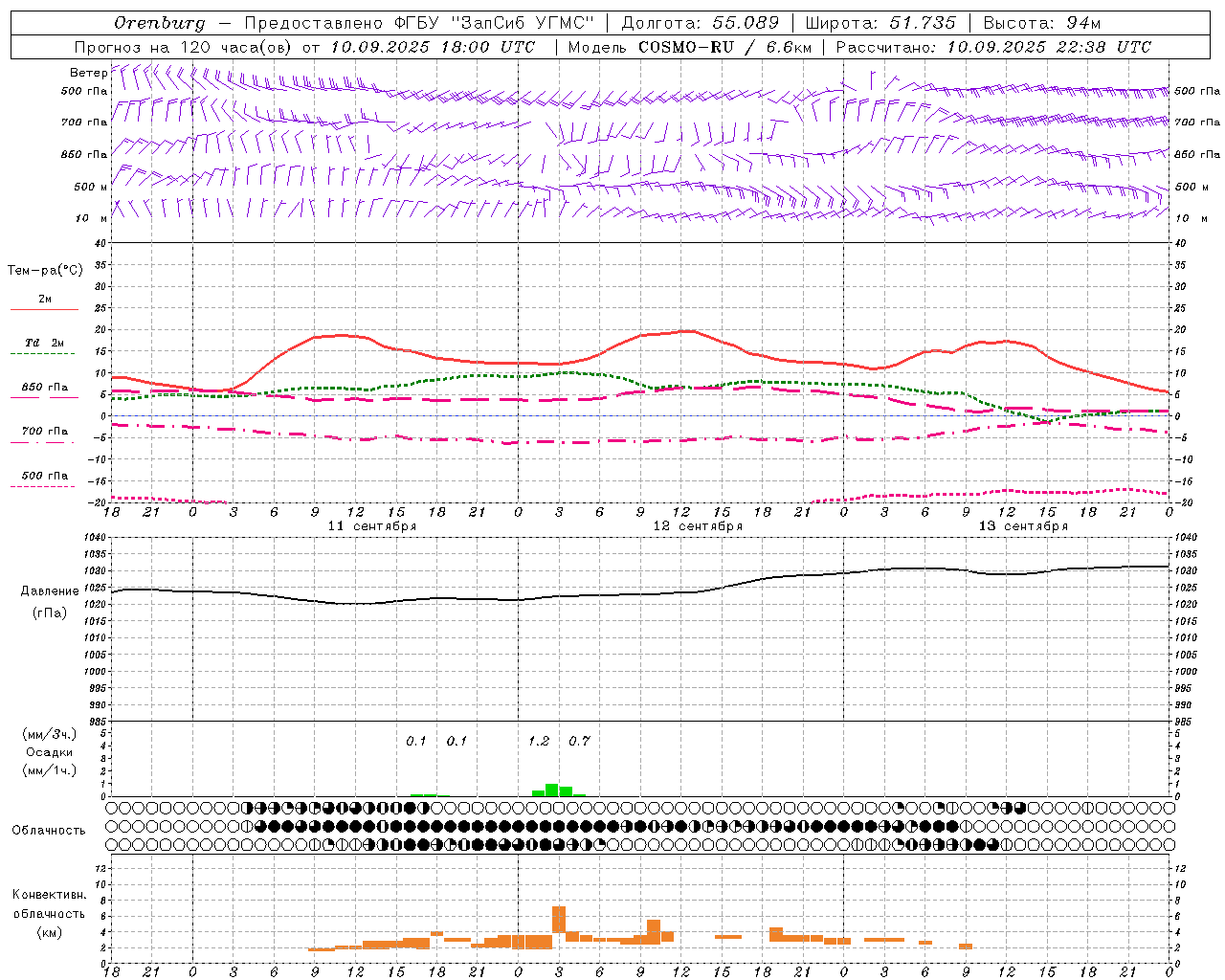Click the 'Осадки' precipitation label

pos(50,752)
